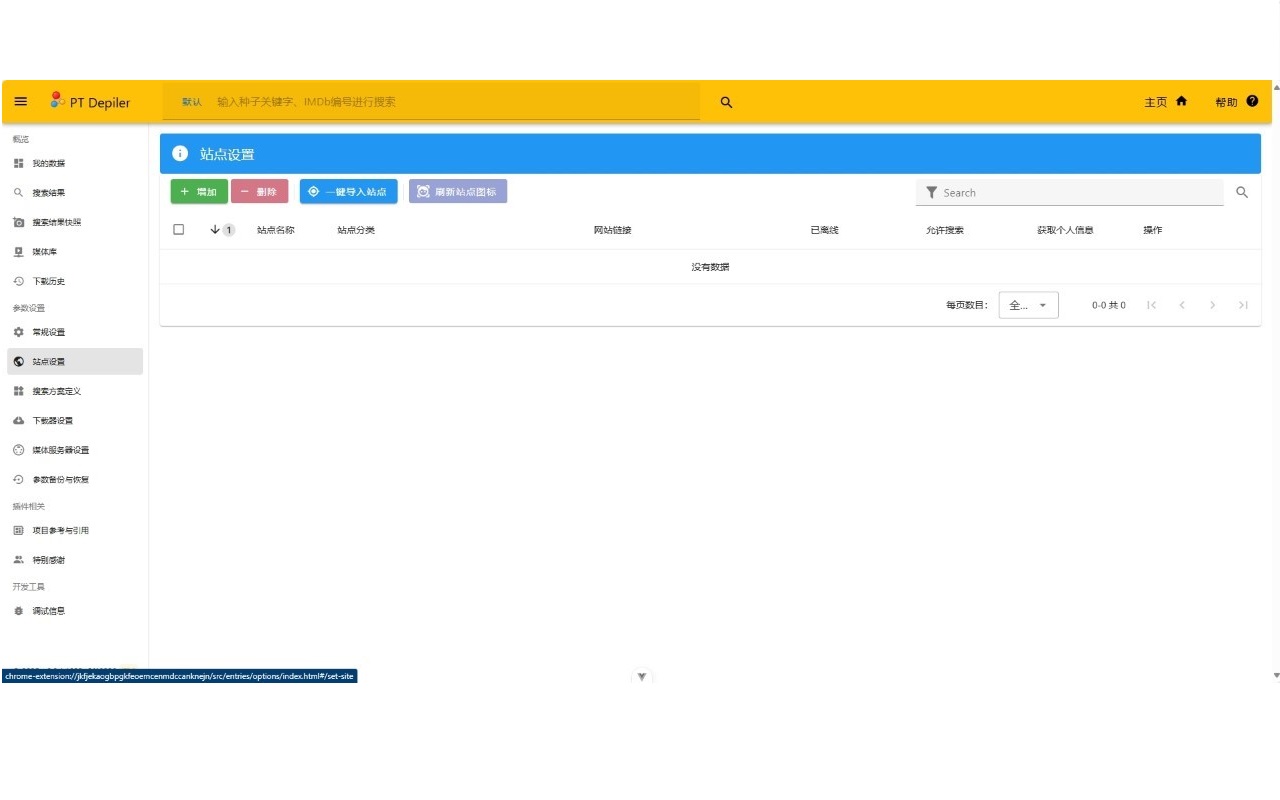Go to first page of the table
Image resolution: width=1280 pixels, height=800 pixels.
(x=1152, y=305)
